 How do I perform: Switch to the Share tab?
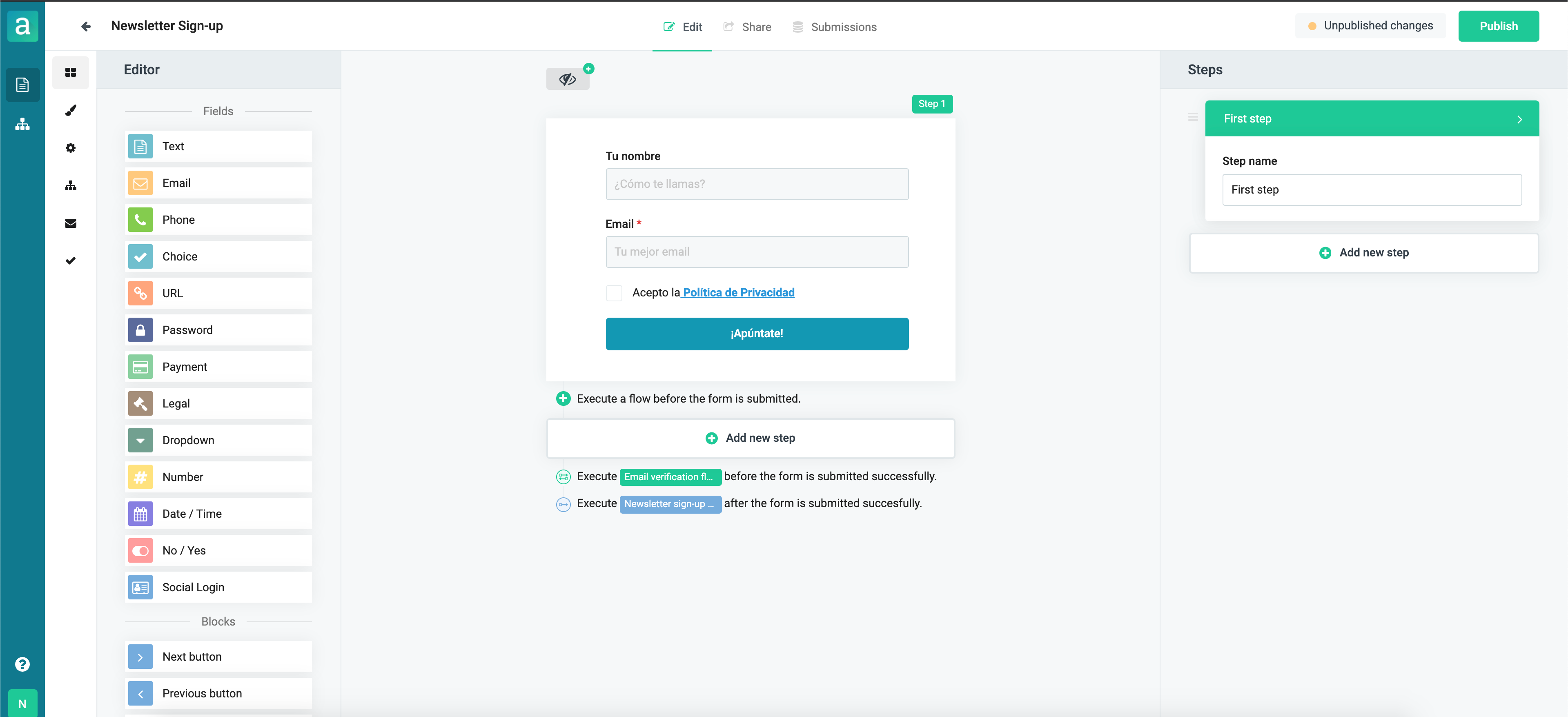click(x=747, y=27)
